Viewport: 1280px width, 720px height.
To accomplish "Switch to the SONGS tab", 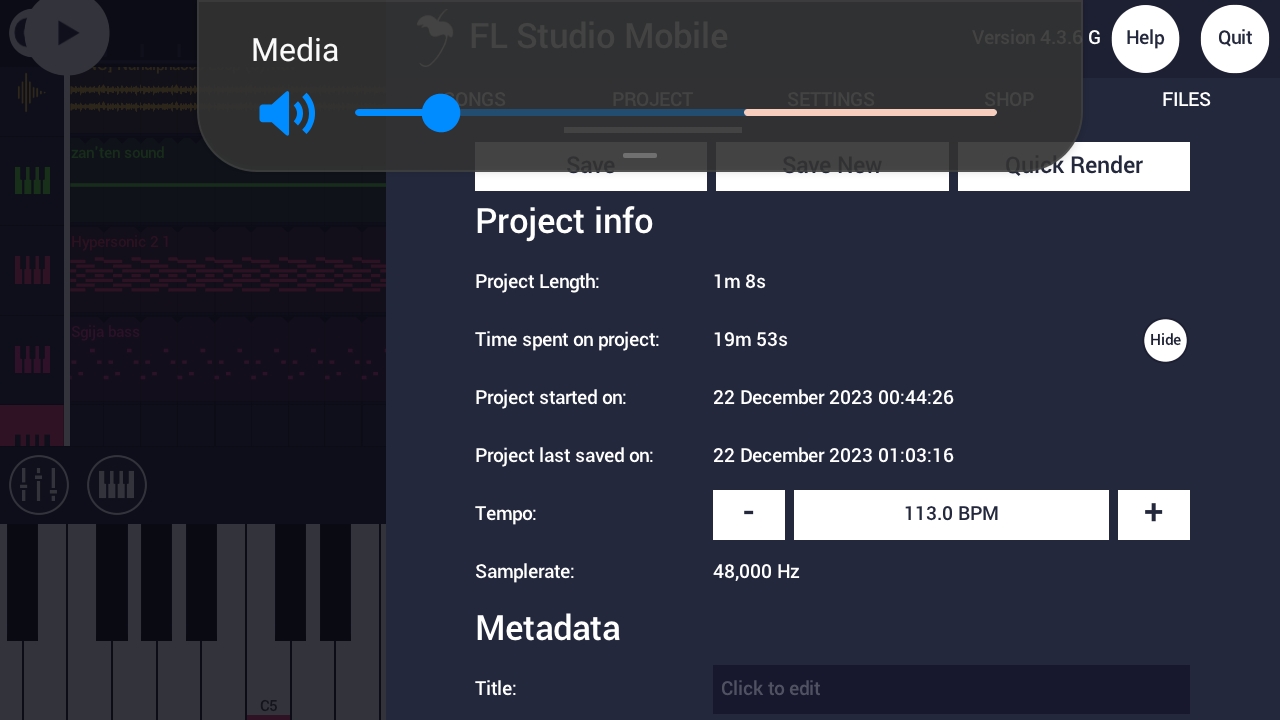I will [x=475, y=99].
